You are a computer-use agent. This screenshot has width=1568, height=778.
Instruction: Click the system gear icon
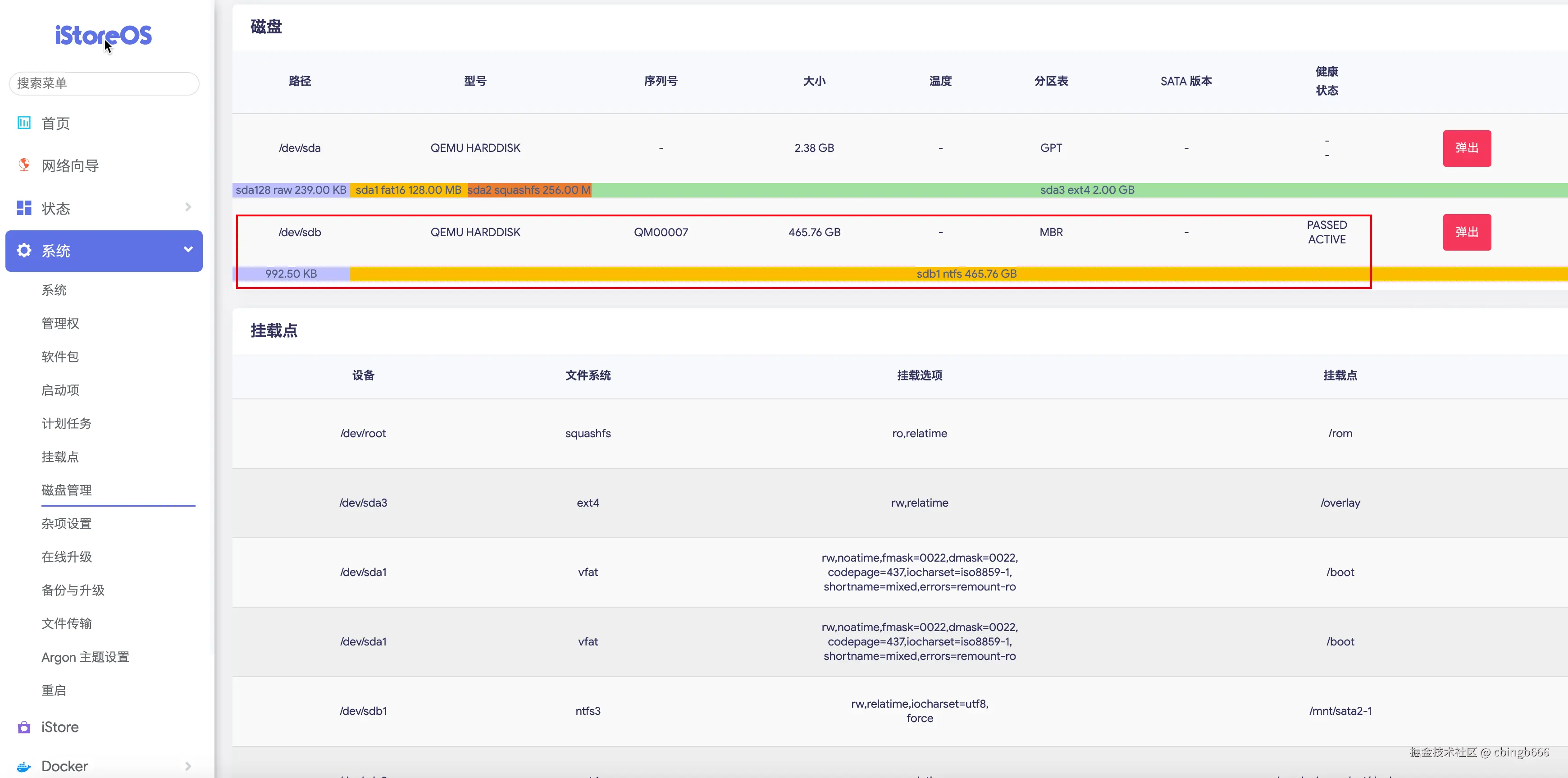24,250
